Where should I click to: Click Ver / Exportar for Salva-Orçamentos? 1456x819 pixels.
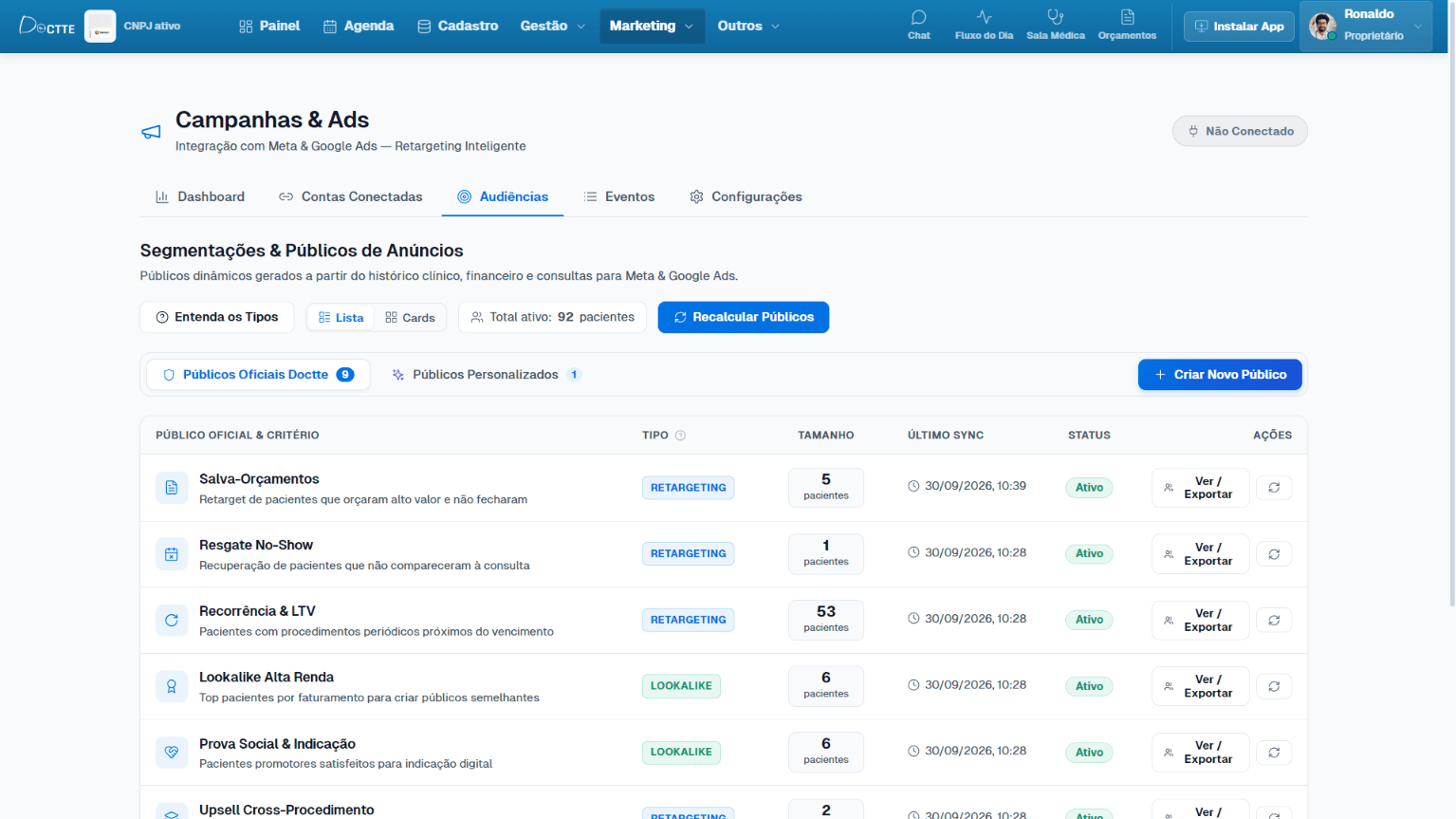(x=1200, y=488)
